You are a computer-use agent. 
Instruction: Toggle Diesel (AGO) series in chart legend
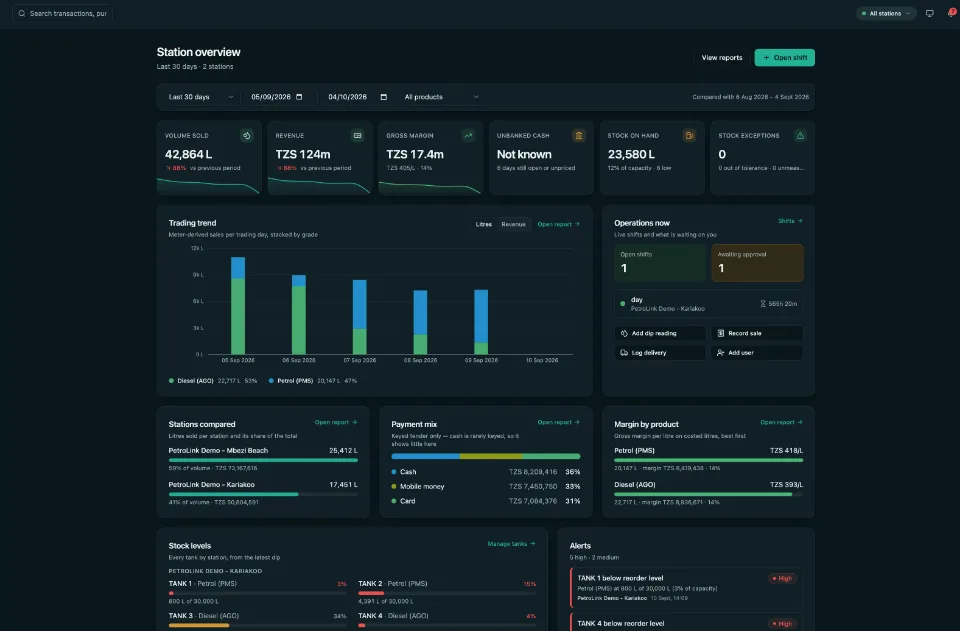212,381
